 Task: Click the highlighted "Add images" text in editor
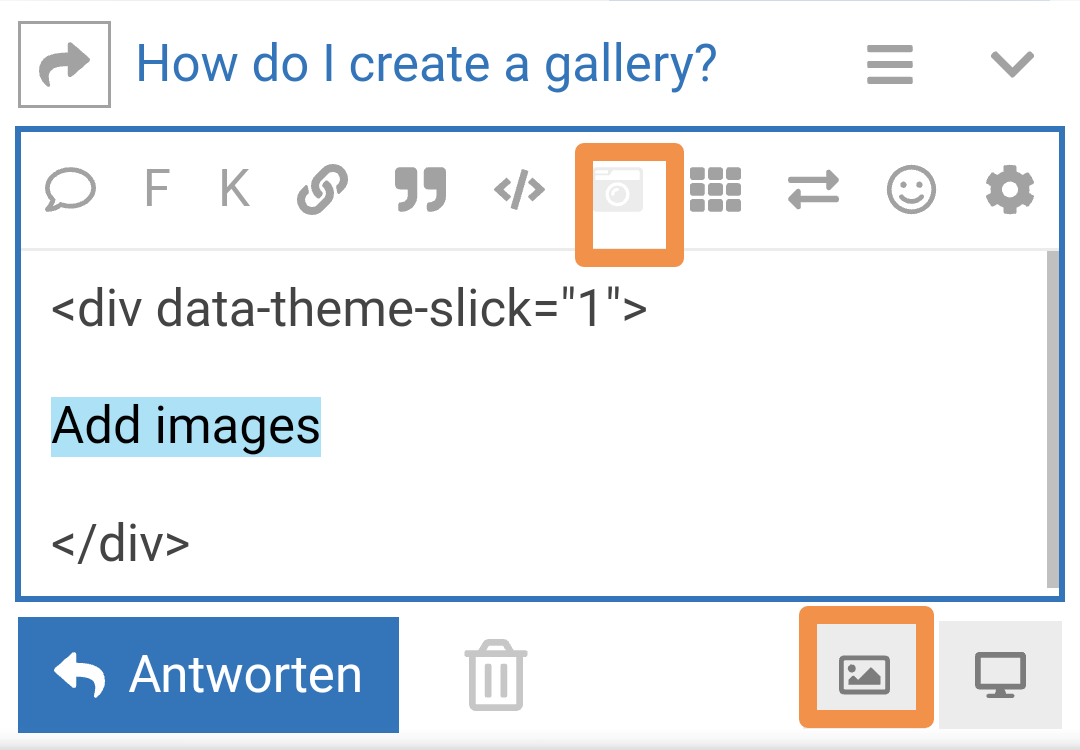pos(186,426)
